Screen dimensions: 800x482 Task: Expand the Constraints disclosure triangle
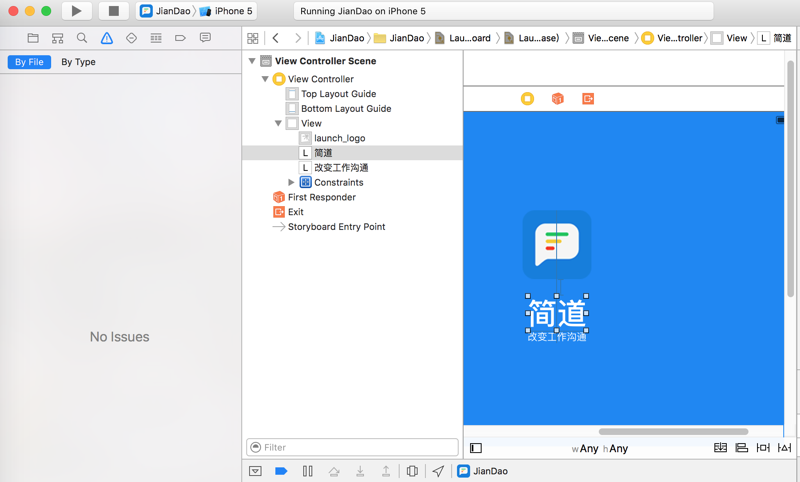[x=291, y=183]
